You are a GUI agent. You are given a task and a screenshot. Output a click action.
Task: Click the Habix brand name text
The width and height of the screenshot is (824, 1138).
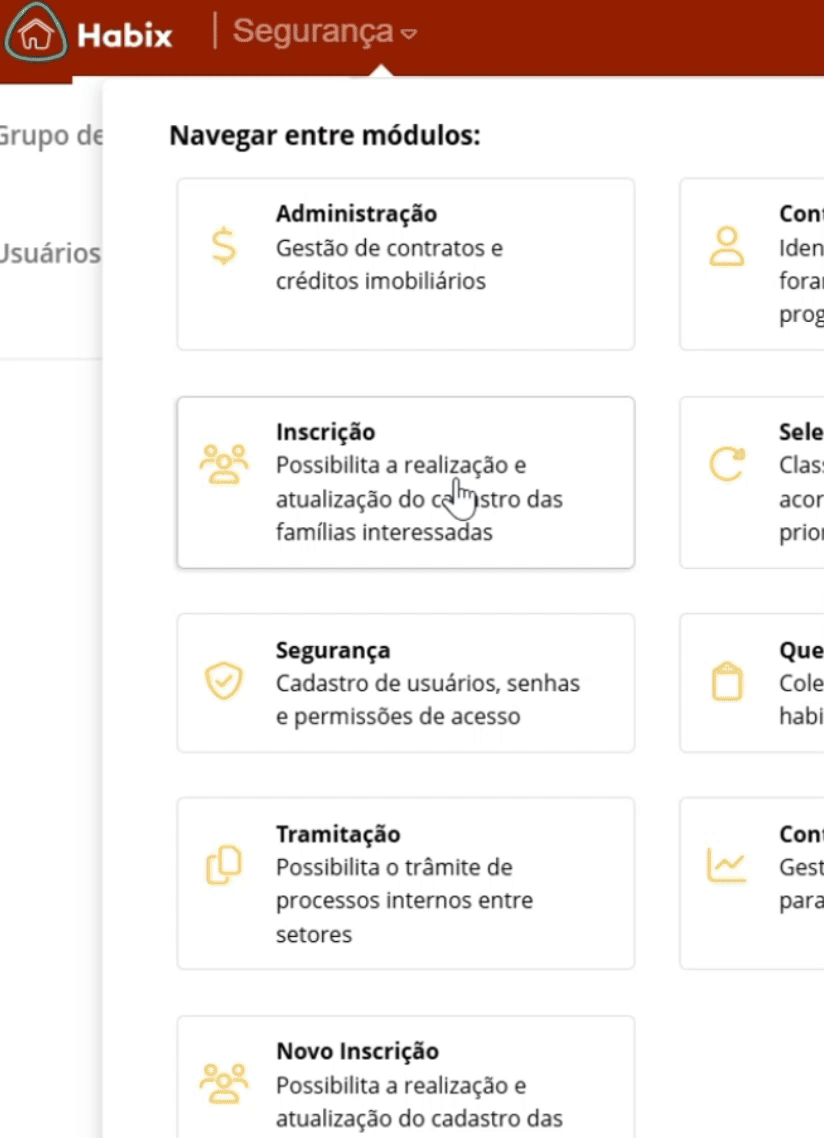(125, 36)
